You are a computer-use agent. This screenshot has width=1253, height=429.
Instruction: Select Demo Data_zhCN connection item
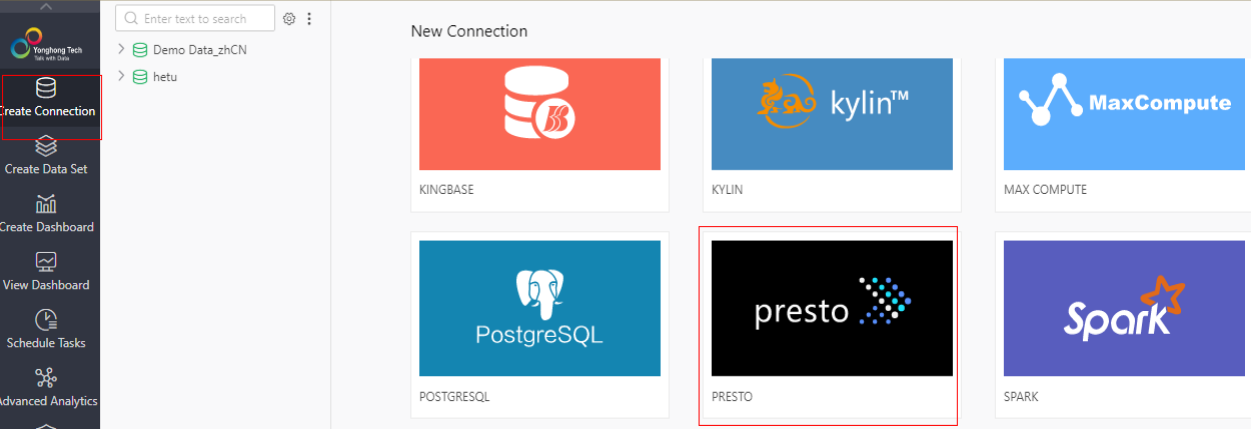click(189, 49)
